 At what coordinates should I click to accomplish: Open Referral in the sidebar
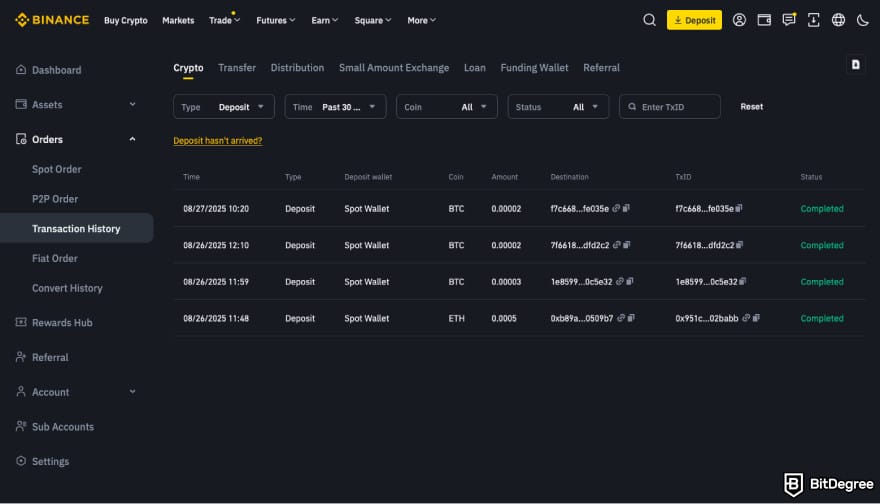pyautogui.click(x=50, y=357)
